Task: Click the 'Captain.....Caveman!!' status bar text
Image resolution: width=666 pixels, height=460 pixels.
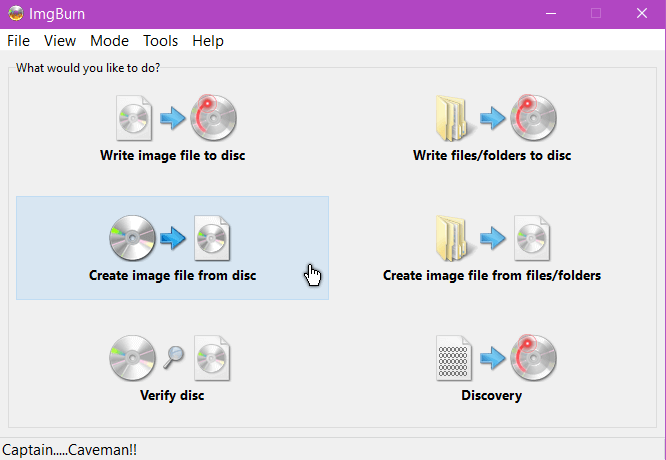Action: tap(70, 450)
